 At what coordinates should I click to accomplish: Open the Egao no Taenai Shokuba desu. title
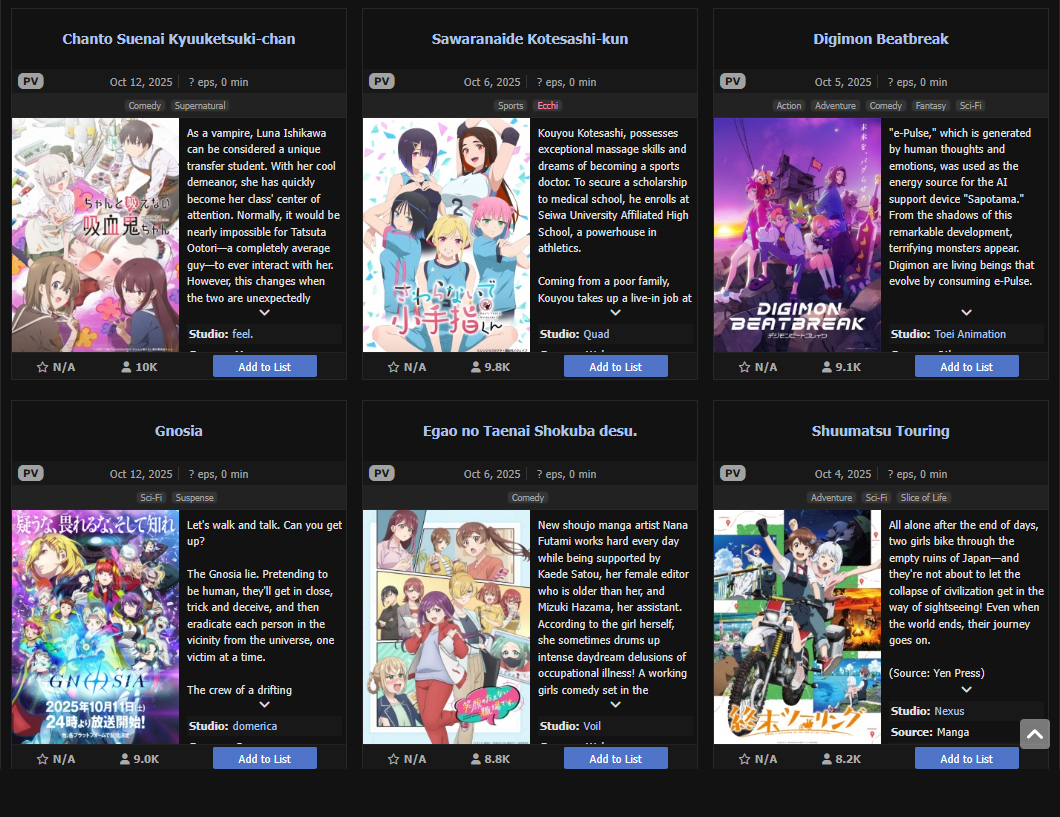[530, 430]
